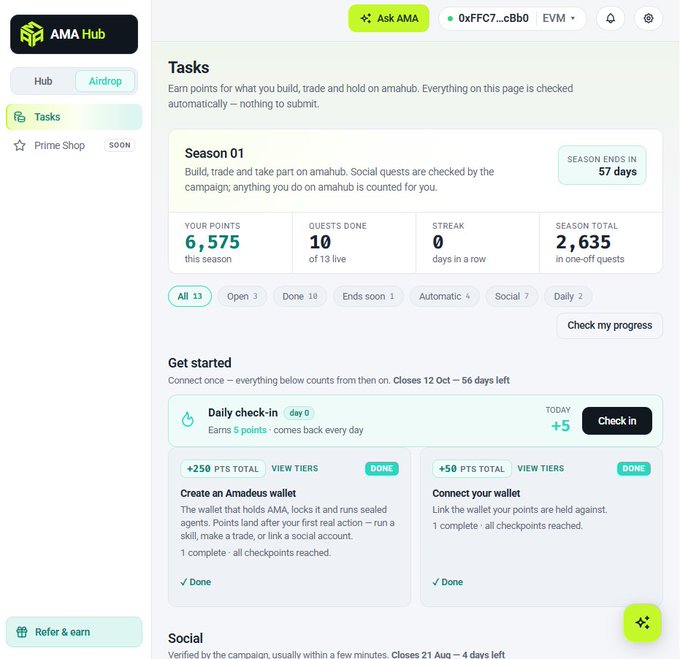Open the floating AMA assistant button
Screen dimensions: 680x659
point(642,623)
